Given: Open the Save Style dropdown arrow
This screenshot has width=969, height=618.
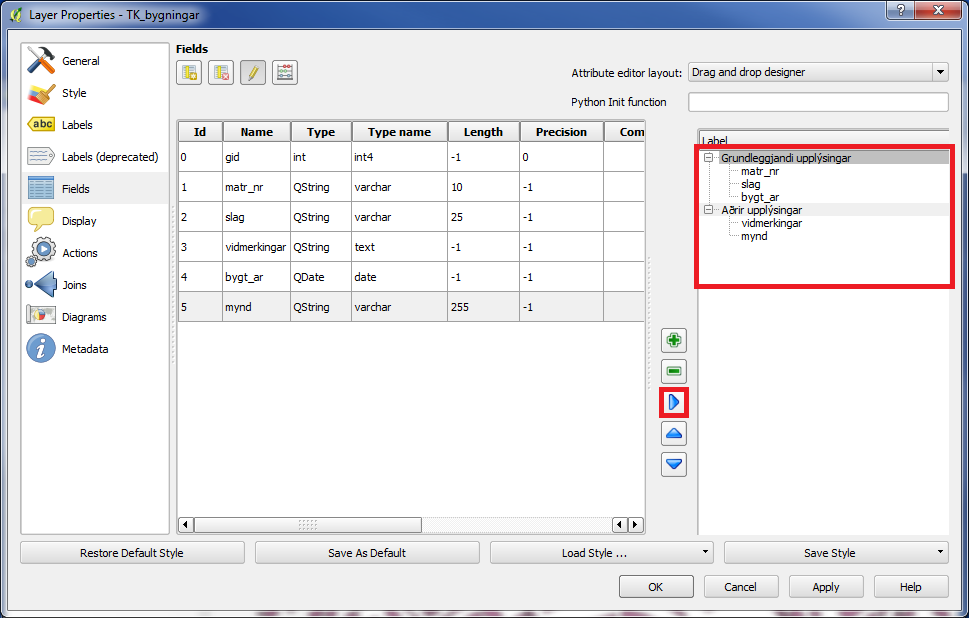Looking at the screenshot, I should [x=940, y=552].
